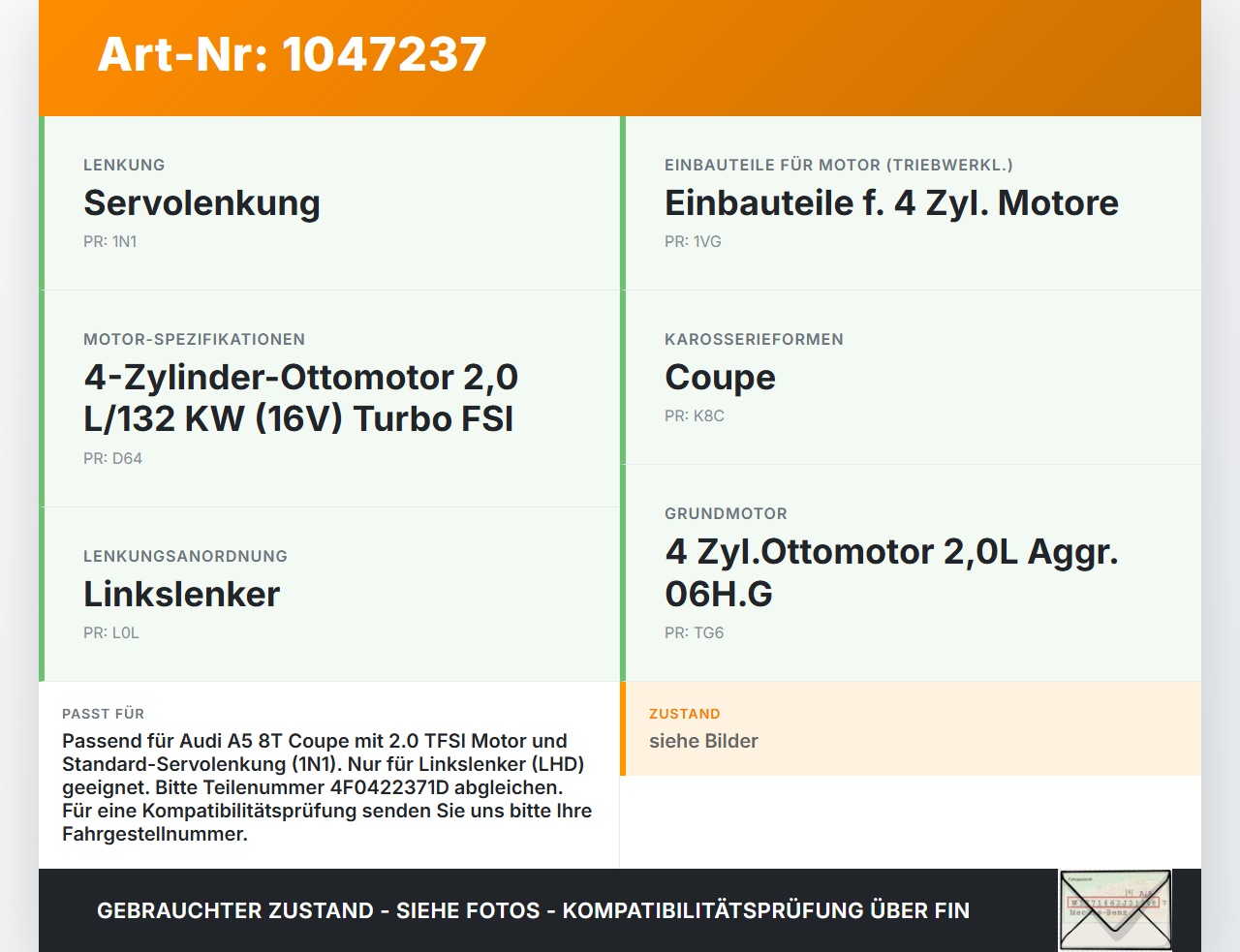Image resolution: width=1240 pixels, height=952 pixels.
Task: Select 4 Zyl.Ottomotor 2,0L Aggr. 06H.G text
Action: (x=891, y=572)
